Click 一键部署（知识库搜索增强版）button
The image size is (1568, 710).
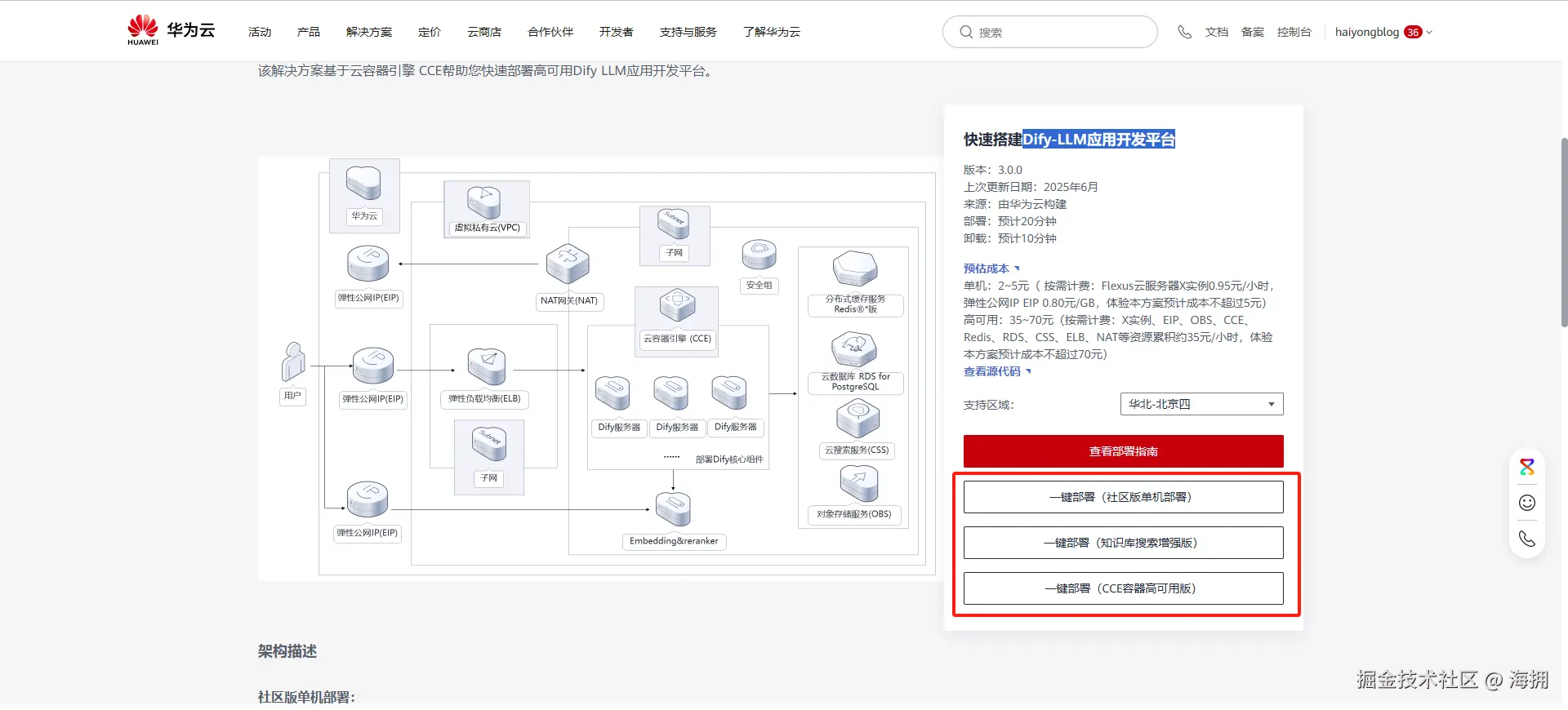[1123, 543]
